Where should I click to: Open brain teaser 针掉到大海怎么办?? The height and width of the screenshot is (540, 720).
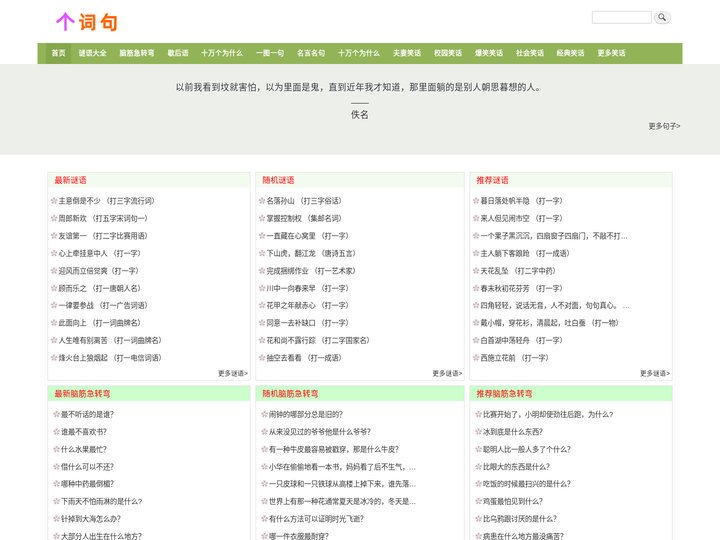click(91, 519)
